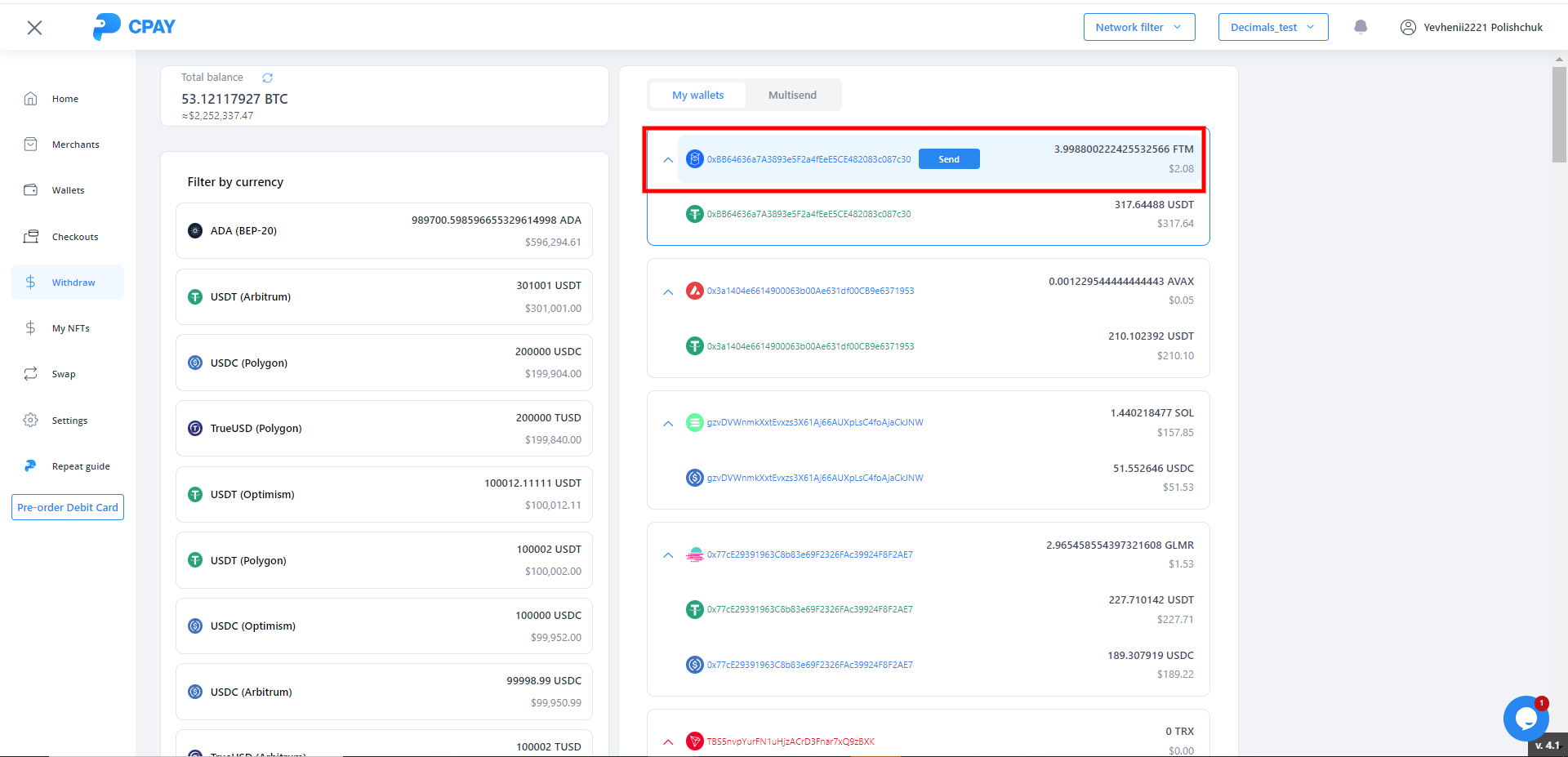Image resolution: width=1568 pixels, height=757 pixels.
Task: Close the sidebar with X icon
Action: click(34, 28)
